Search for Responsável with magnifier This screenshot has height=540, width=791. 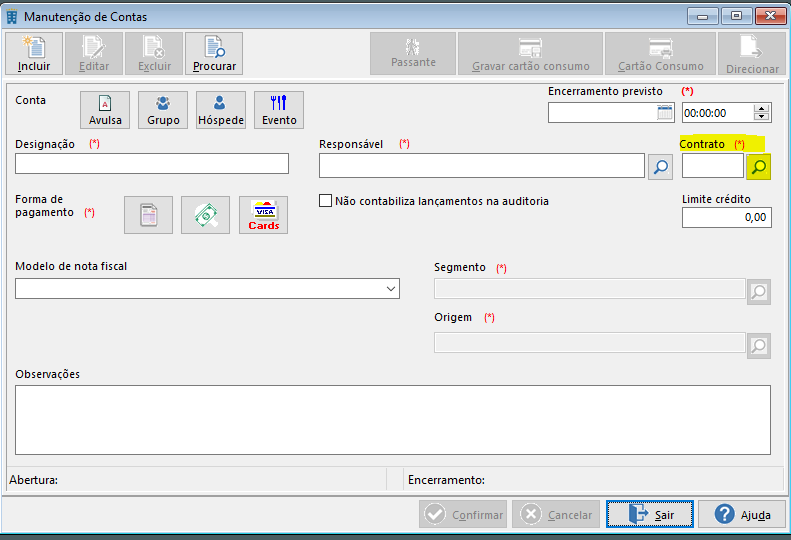tap(660, 167)
